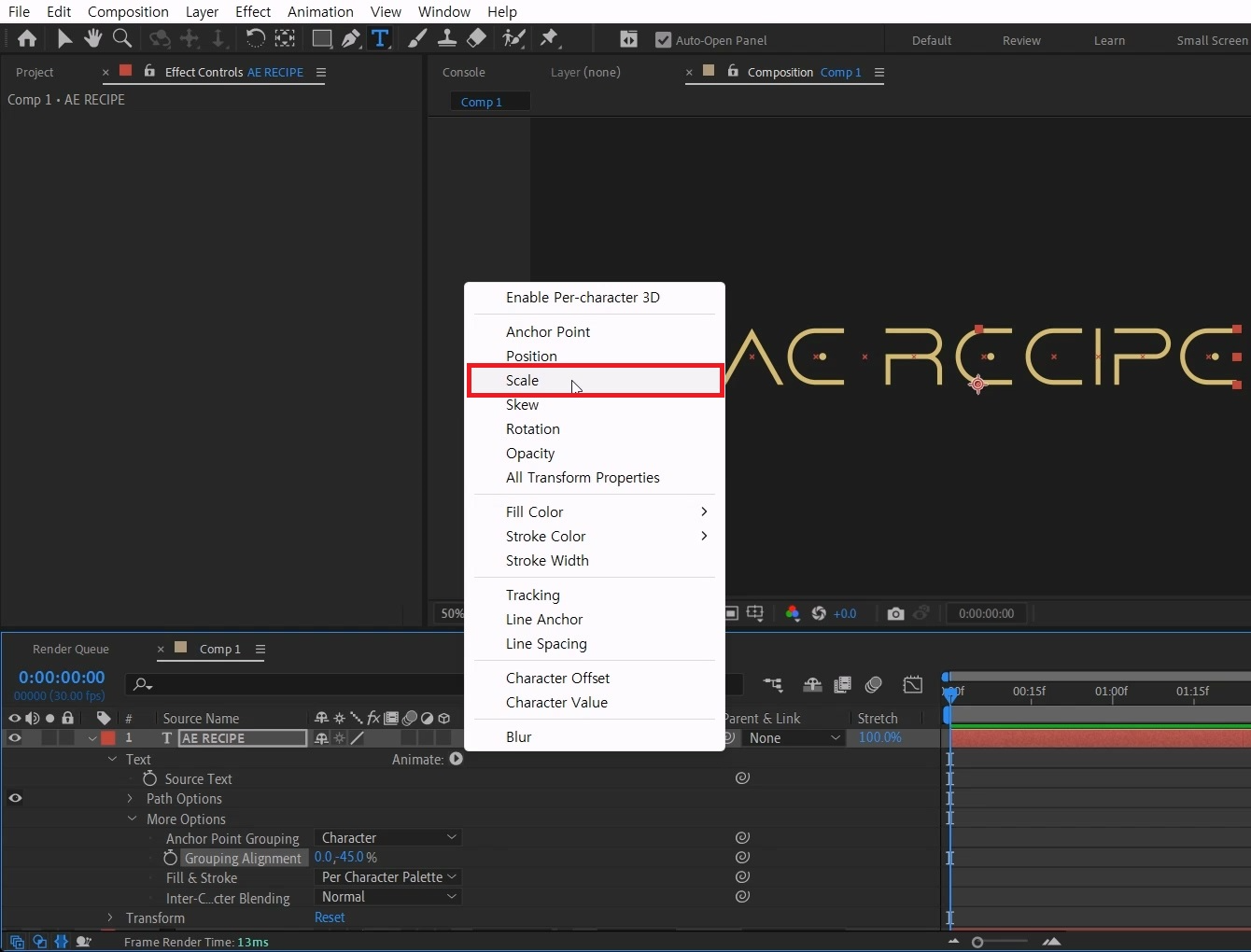Toggle the Auto-Open Panel checkbox
Viewport: 1251px width, 952px height.
663,40
